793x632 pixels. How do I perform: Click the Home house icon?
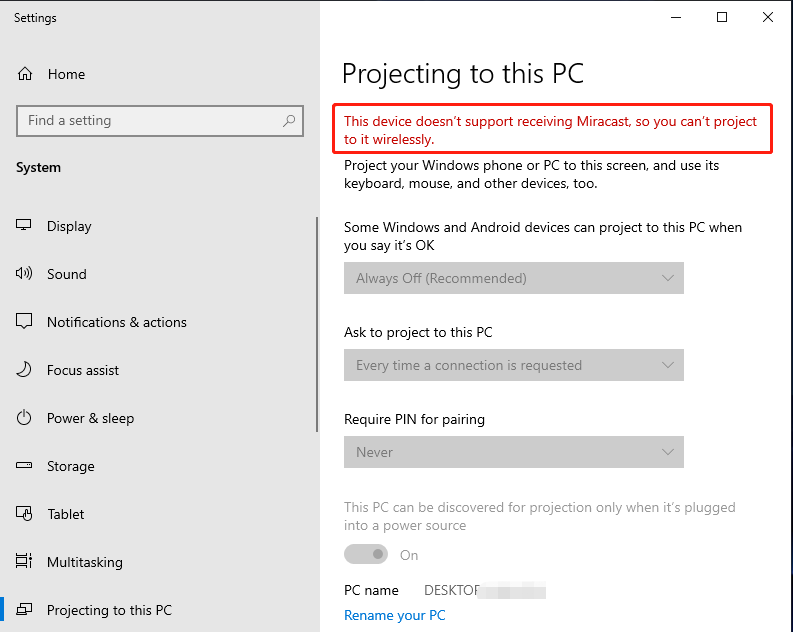[25, 74]
